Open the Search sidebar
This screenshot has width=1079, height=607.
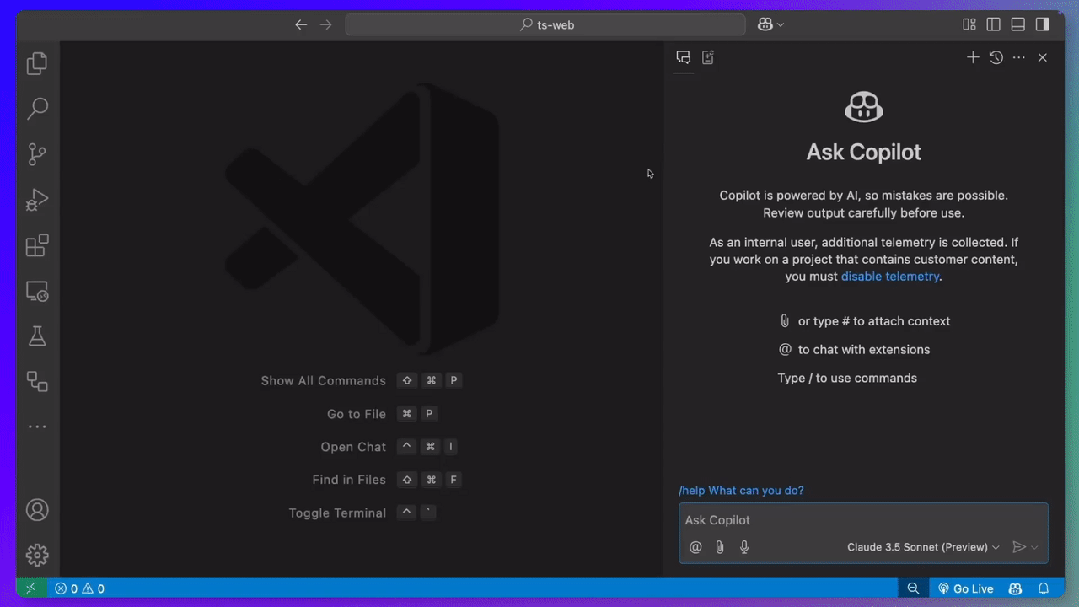pos(37,108)
